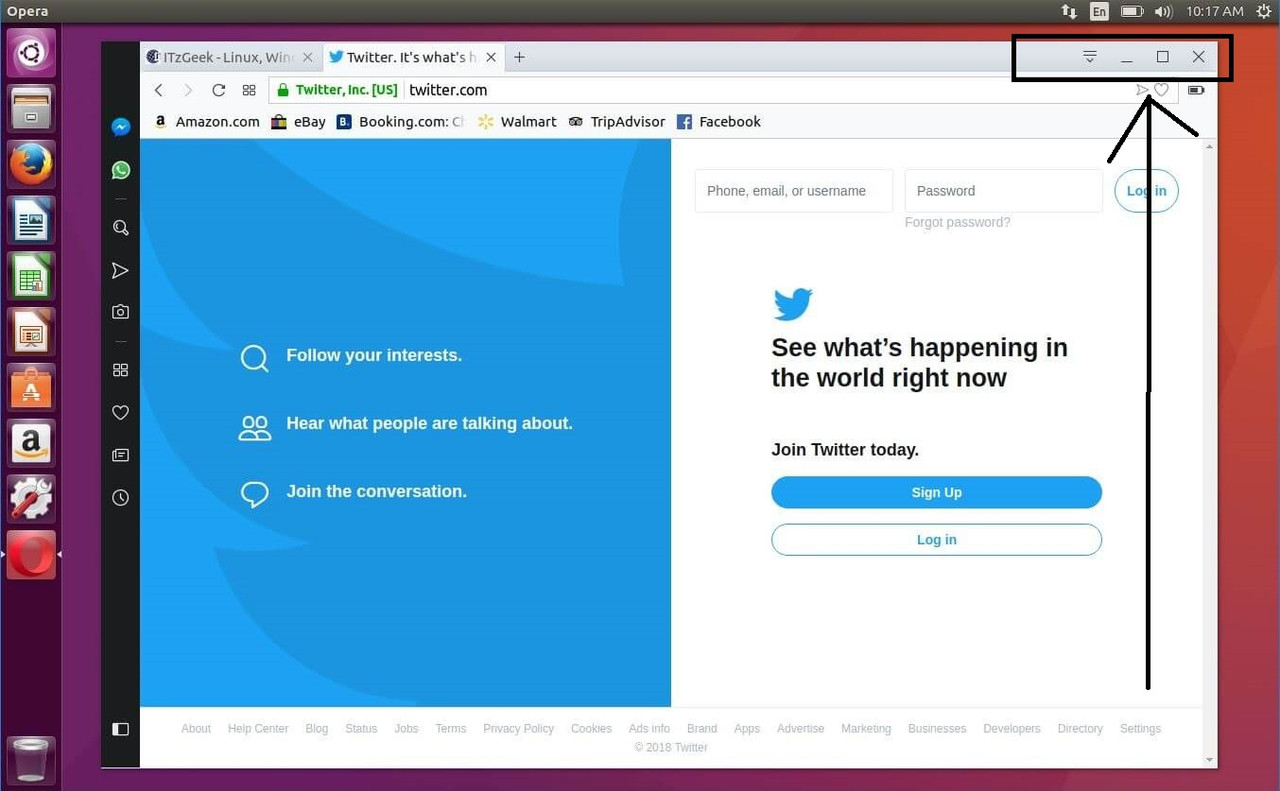Image resolution: width=1280 pixels, height=791 pixels.
Task: Open Cookies footer link
Action: pos(591,729)
